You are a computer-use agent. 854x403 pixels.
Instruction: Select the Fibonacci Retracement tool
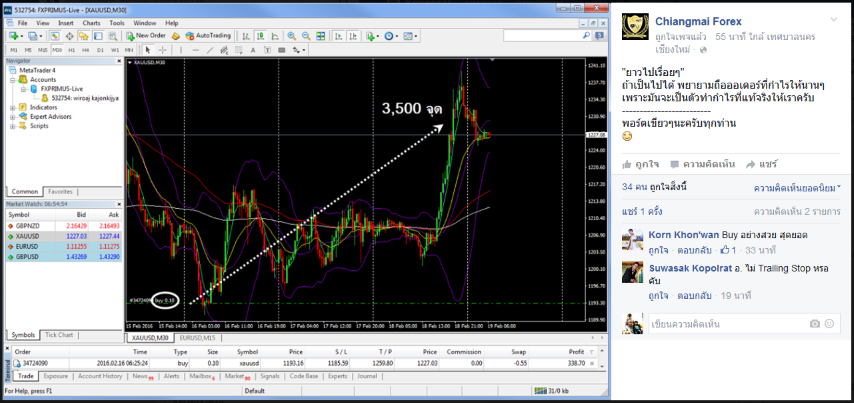[x=239, y=50]
